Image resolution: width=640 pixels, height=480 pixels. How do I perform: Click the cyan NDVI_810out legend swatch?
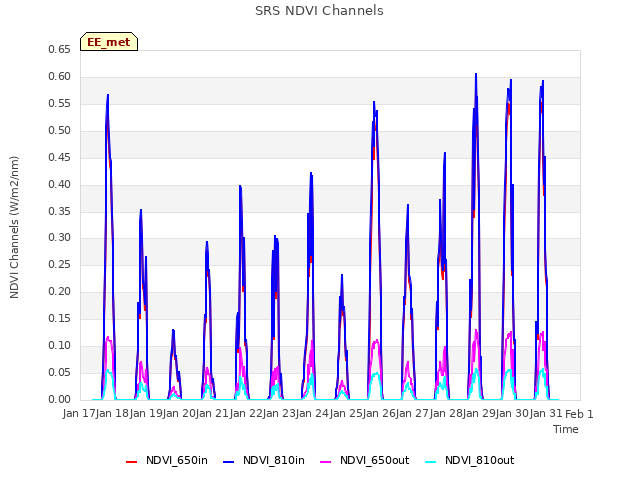coord(431,462)
